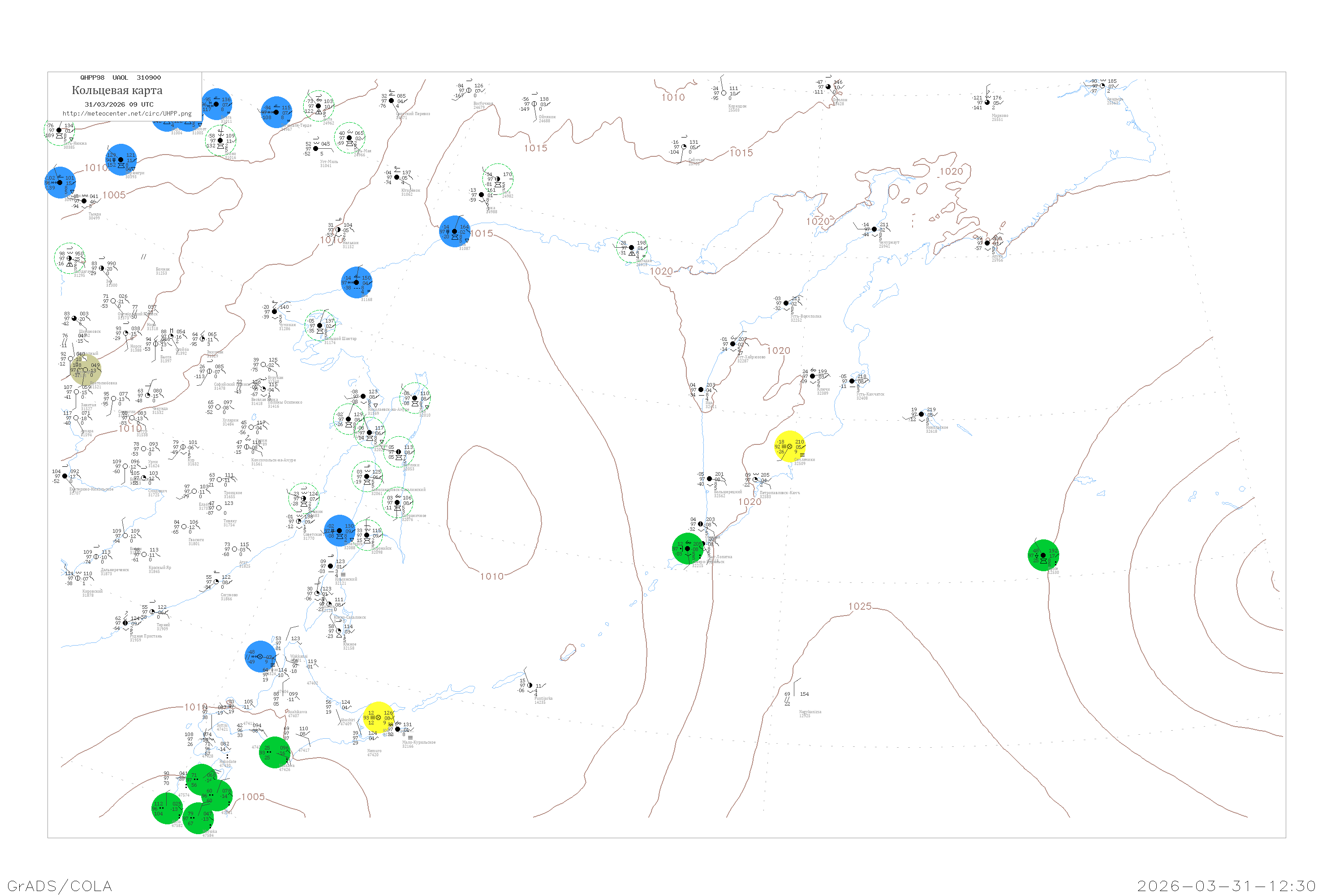Click the 1005 isobar label near Тында
The width and height of the screenshot is (1344, 896).
click(114, 195)
